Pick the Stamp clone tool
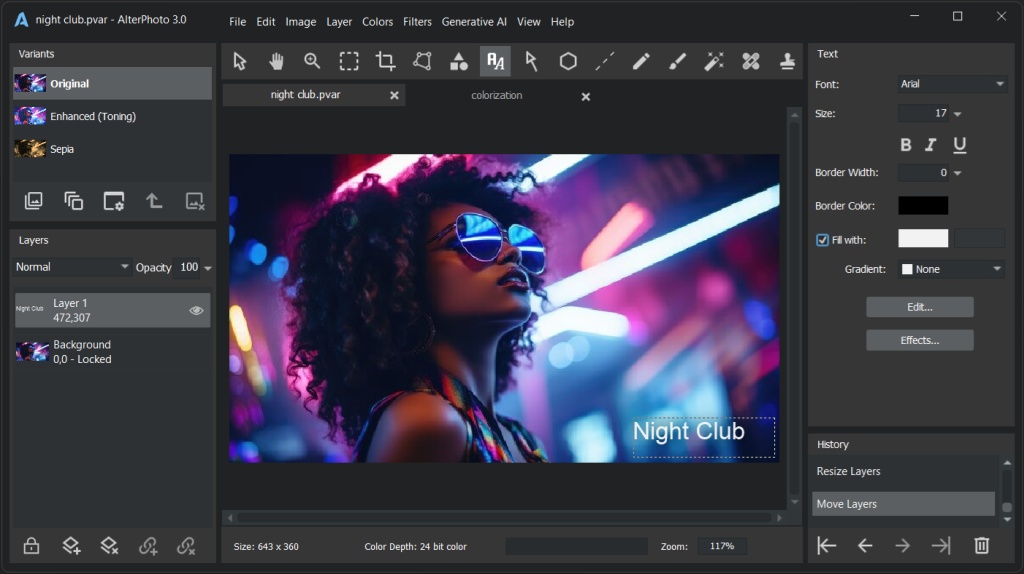 tap(788, 61)
